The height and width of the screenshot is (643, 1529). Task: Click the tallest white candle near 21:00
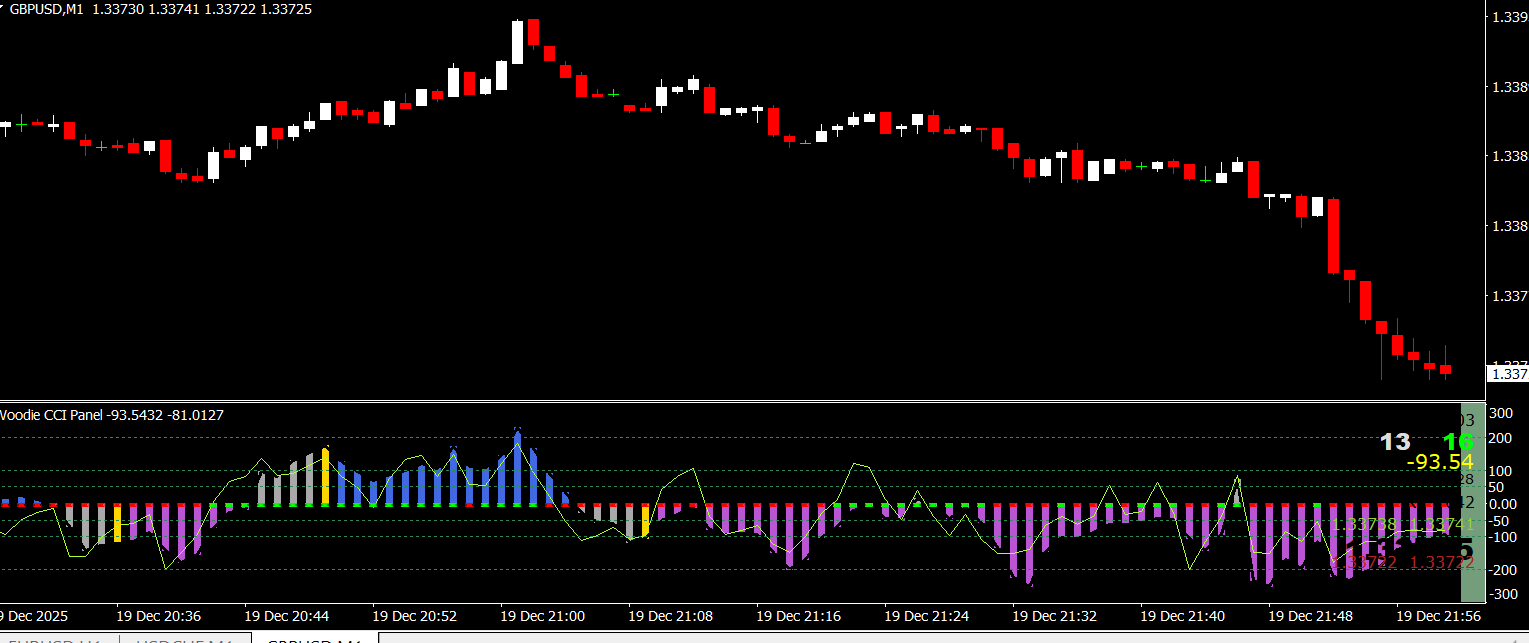coord(517,42)
